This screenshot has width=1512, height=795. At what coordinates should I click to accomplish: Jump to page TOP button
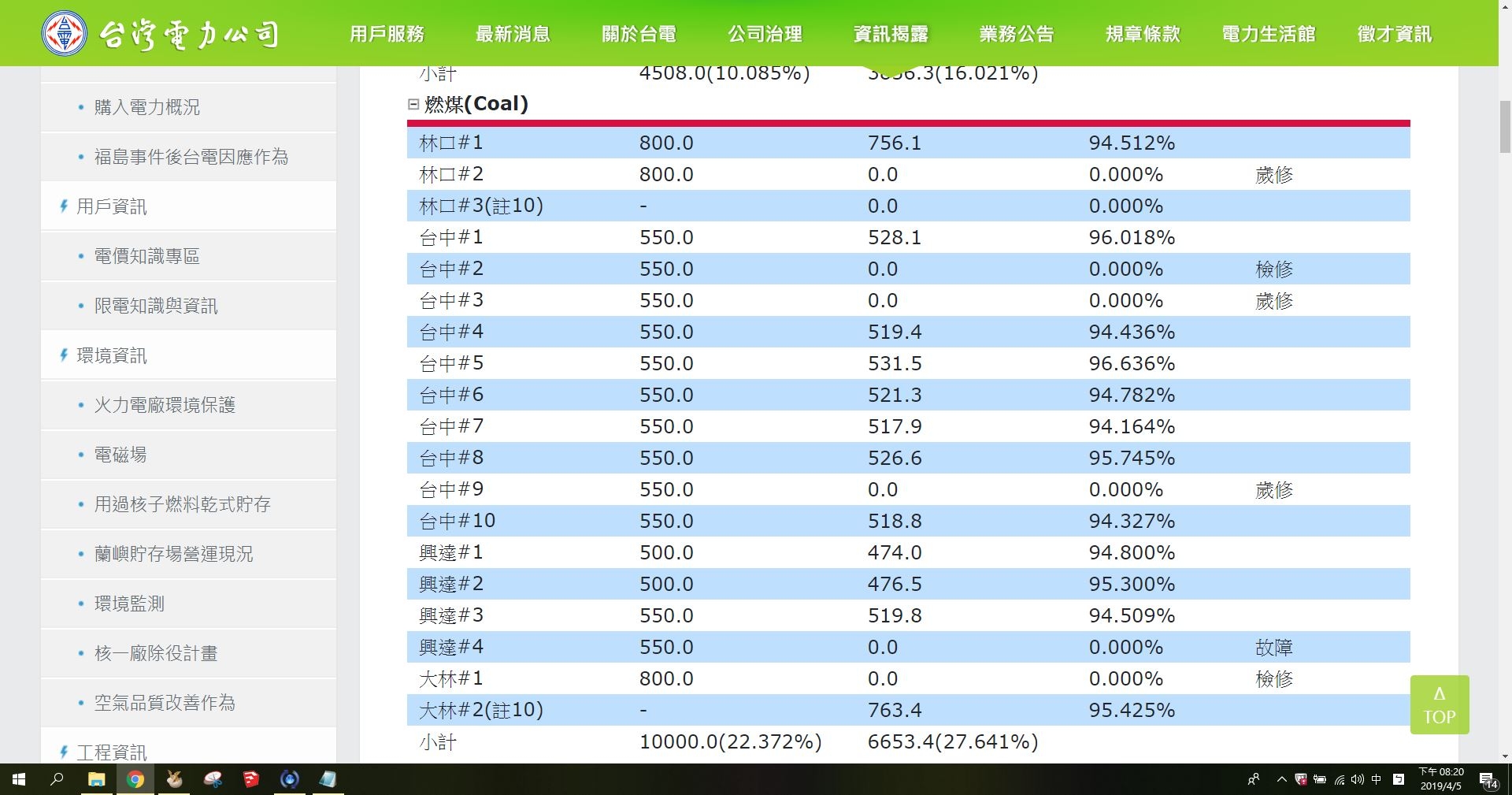(1440, 705)
